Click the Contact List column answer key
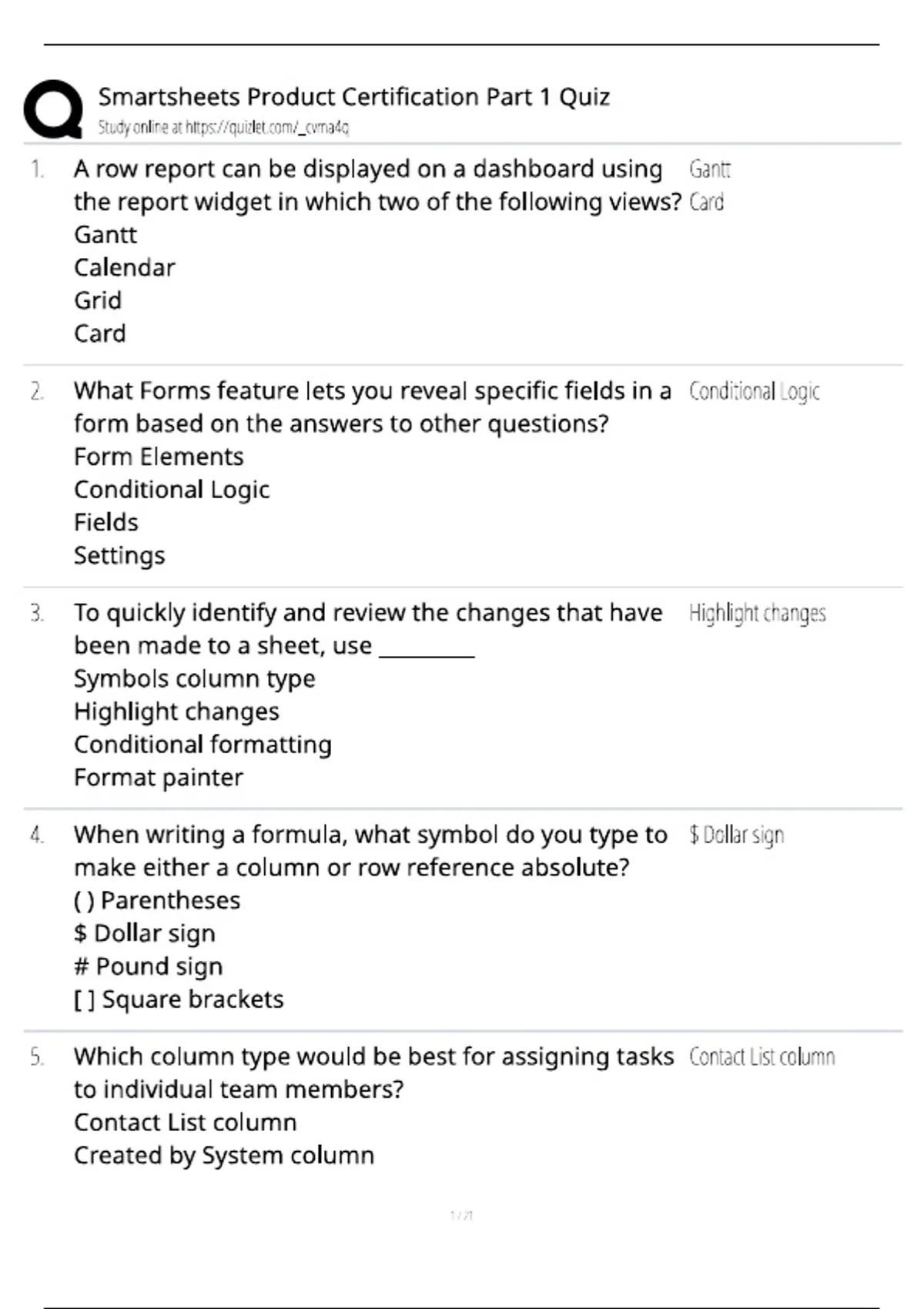Viewport: 924px width, 1309px height. coord(762,1056)
